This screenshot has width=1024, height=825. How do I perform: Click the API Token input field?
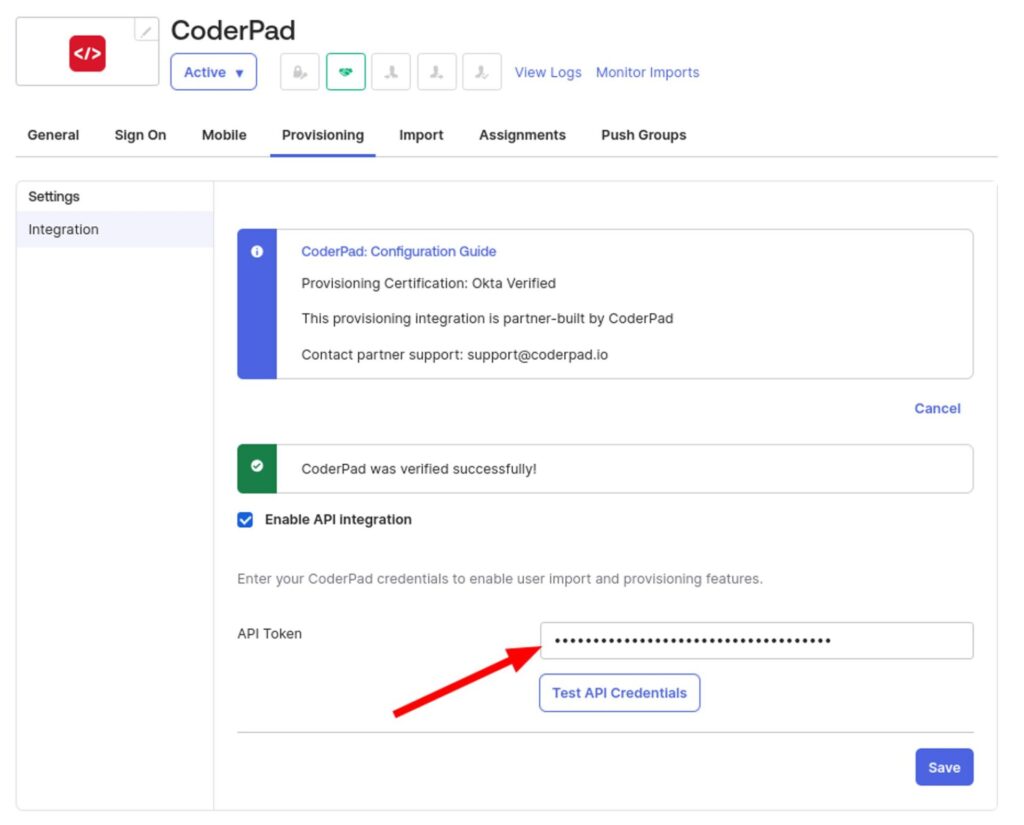click(x=756, y=640)
